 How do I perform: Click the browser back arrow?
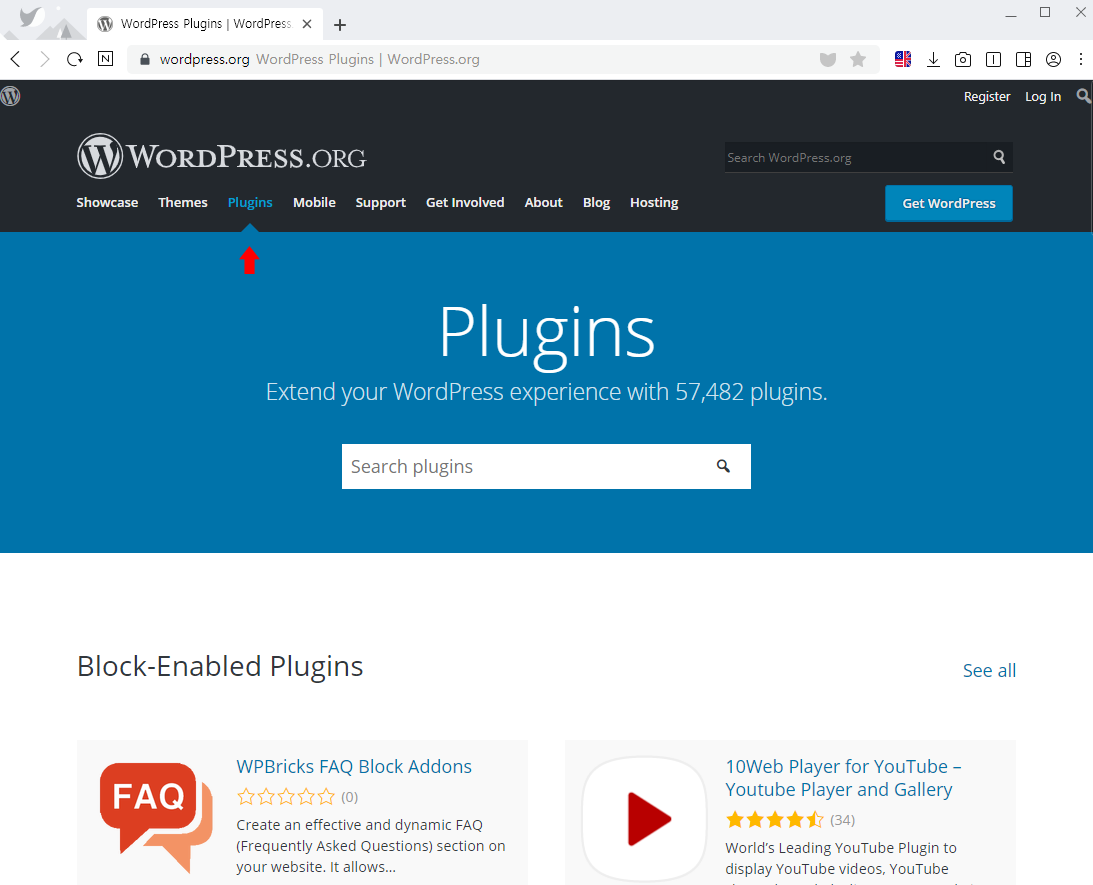point(16,59)
